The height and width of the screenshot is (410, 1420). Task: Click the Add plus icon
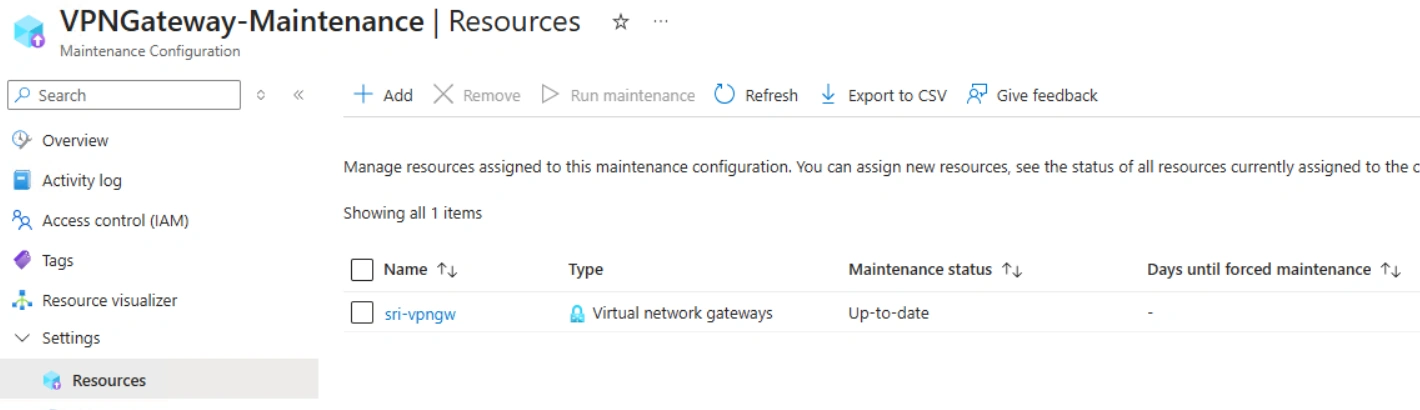click(363, 95)
